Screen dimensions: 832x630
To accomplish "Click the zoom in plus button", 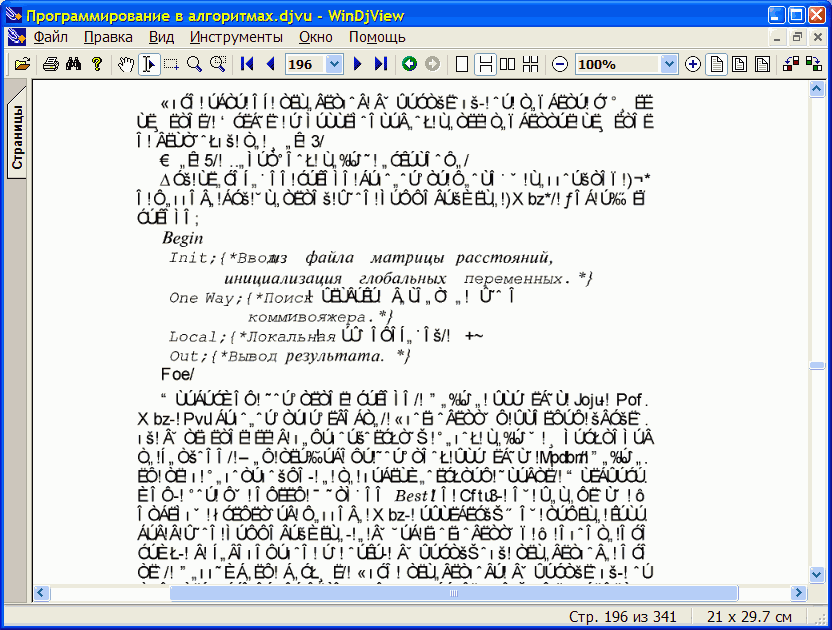I will (693, 64).
